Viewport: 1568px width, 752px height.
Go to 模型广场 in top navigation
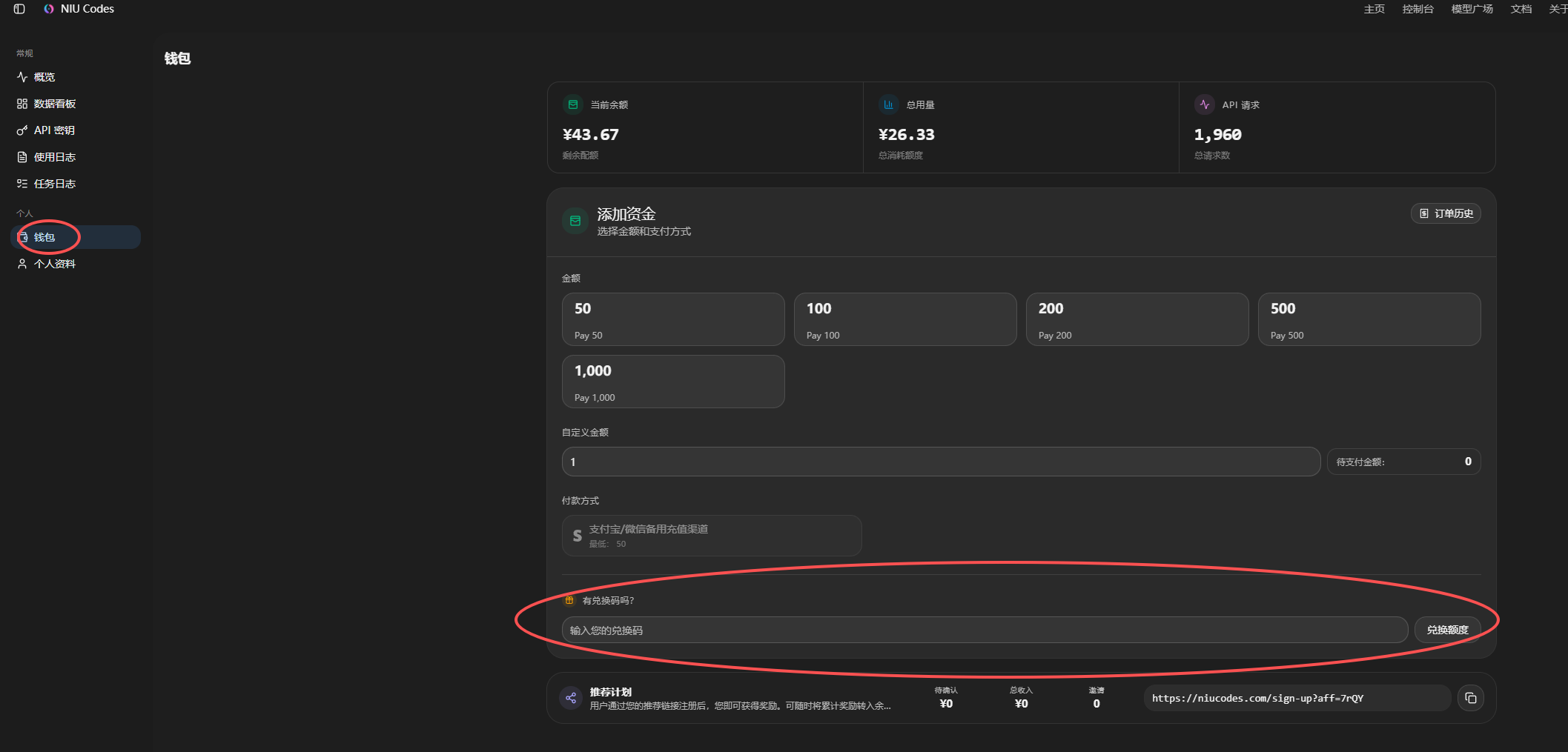tap(1472, 9)
